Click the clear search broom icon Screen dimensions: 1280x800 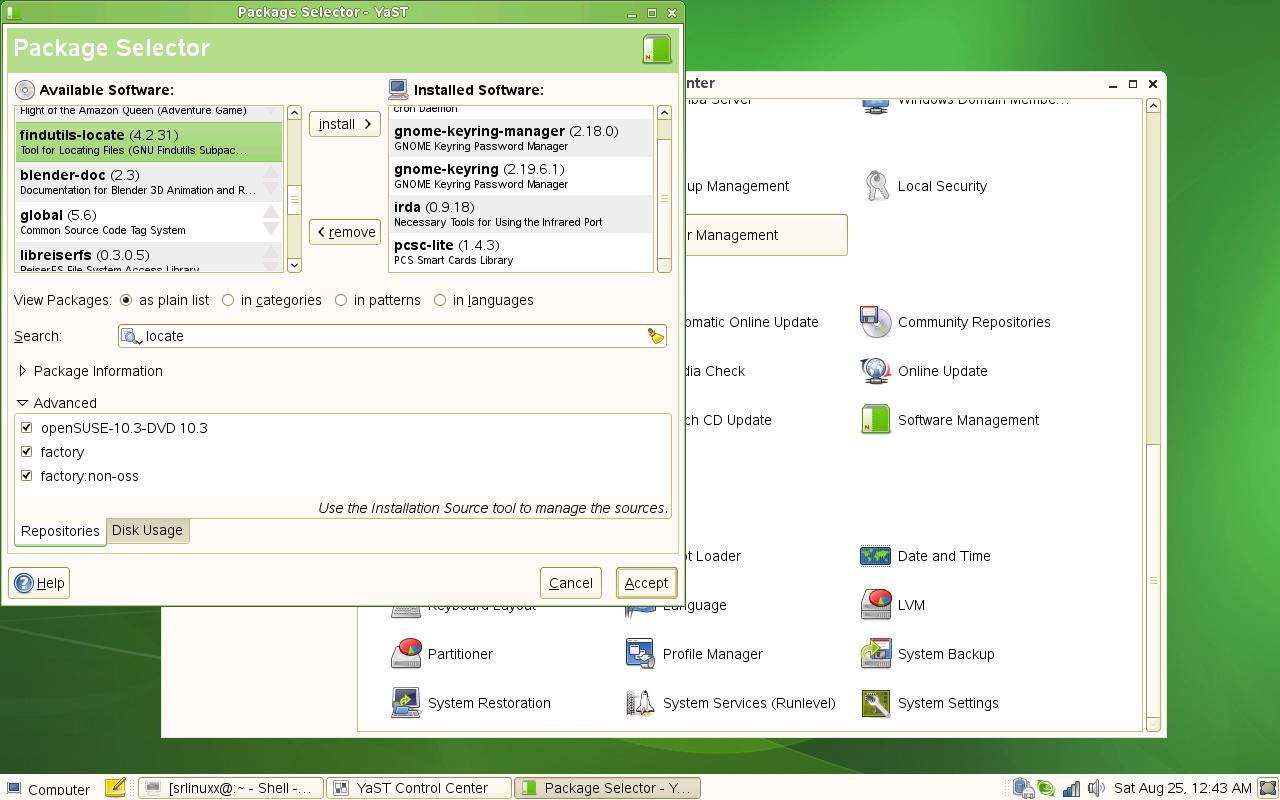click(655, 336)
